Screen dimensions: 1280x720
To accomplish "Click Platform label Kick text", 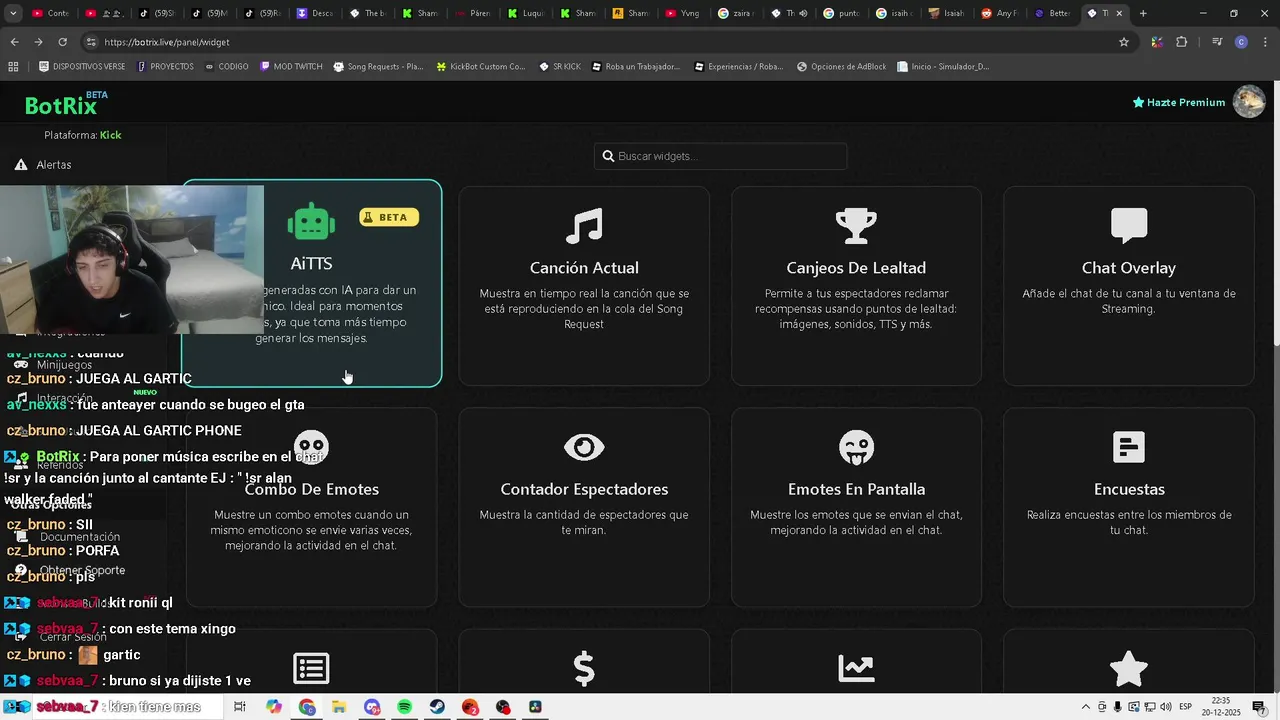I will pos(110,135).
